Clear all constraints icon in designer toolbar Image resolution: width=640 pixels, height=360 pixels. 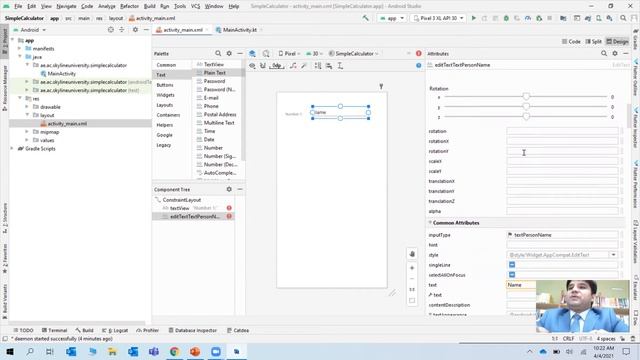click(x=293, y=66)
